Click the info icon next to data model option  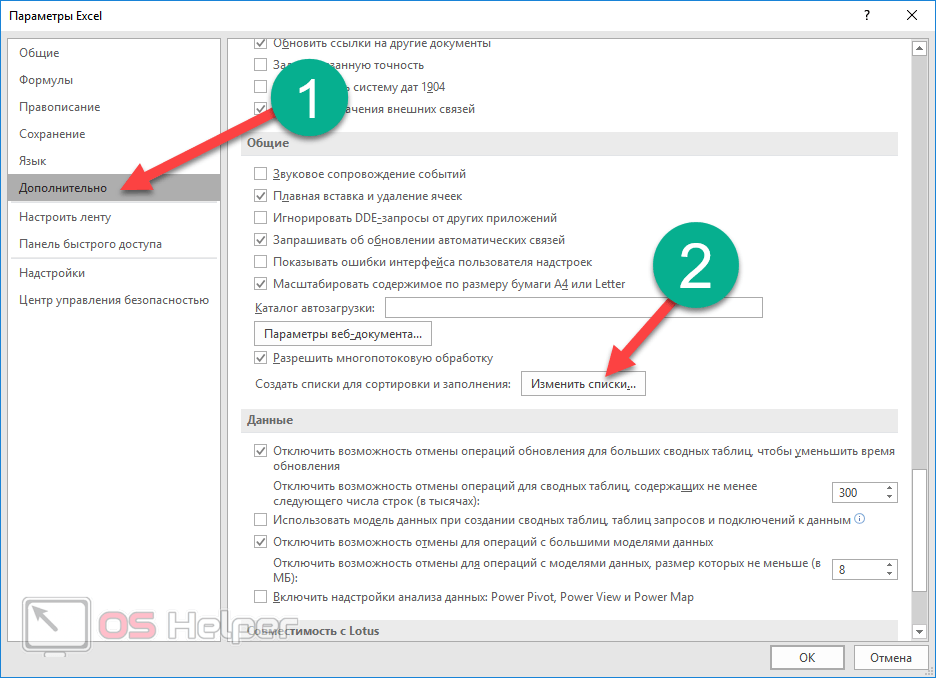click(x=860, y=520)
